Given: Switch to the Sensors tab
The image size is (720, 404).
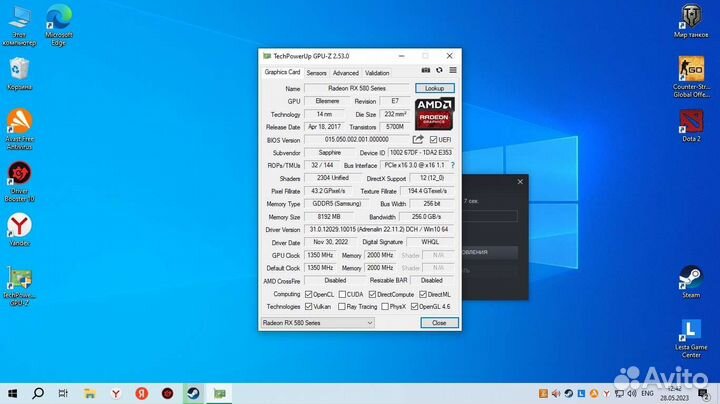Looking at the screenshot, I should pos(316,73).
